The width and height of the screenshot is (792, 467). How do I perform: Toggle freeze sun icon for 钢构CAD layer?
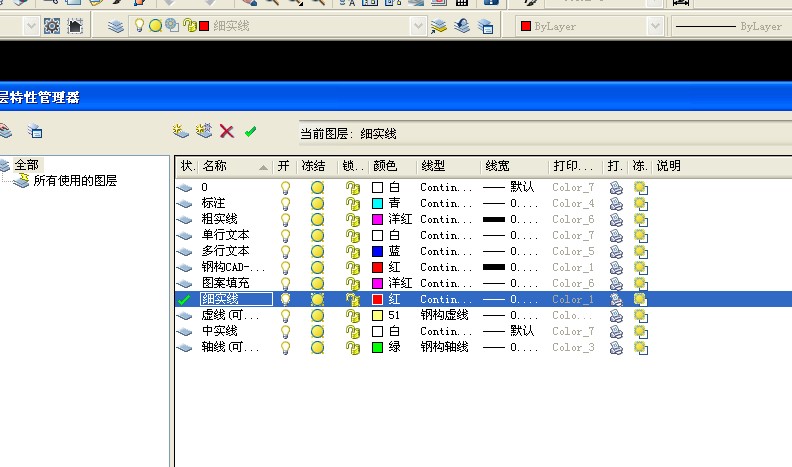317,268
